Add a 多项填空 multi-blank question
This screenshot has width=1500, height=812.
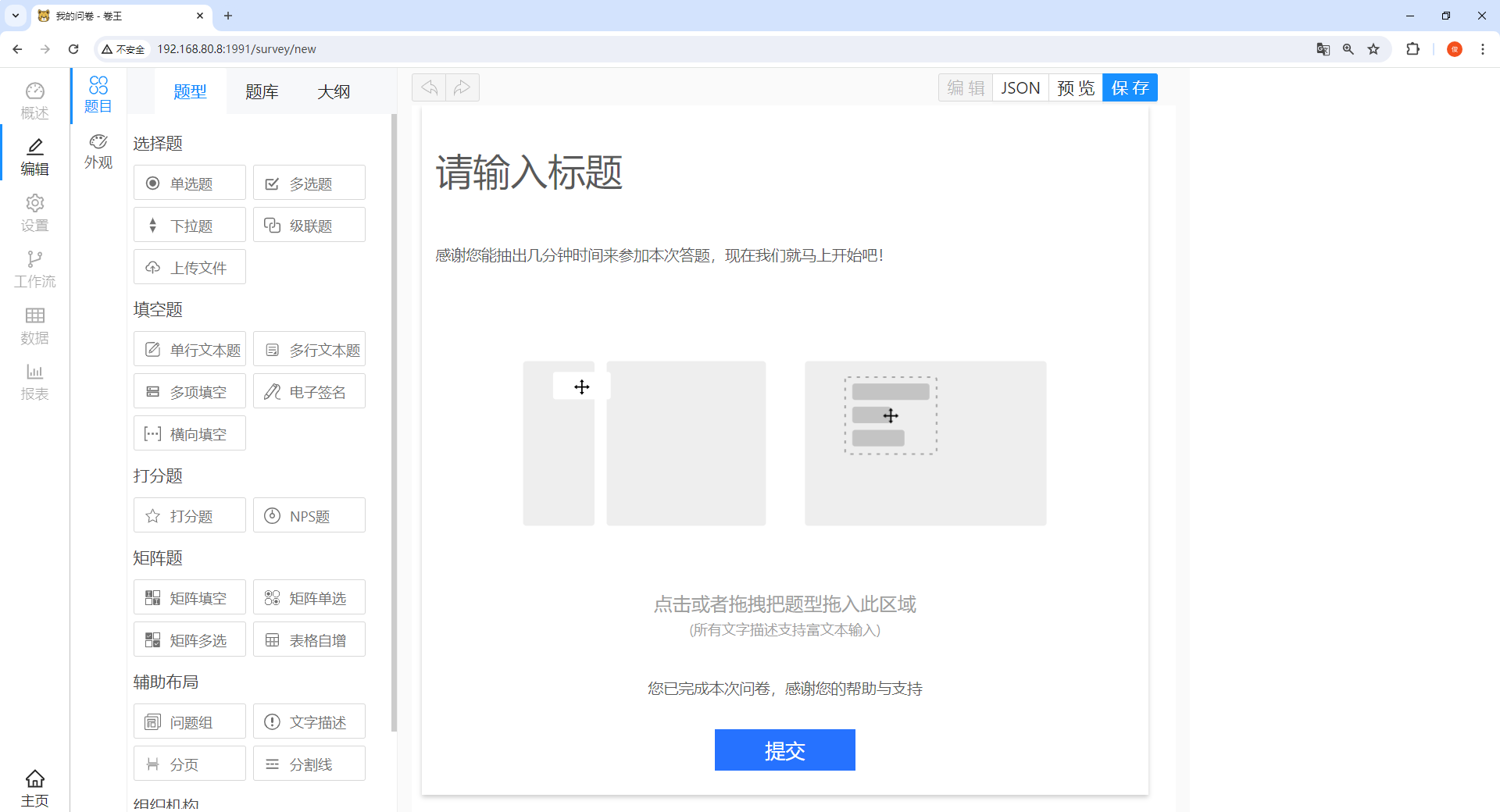(190, 391)
